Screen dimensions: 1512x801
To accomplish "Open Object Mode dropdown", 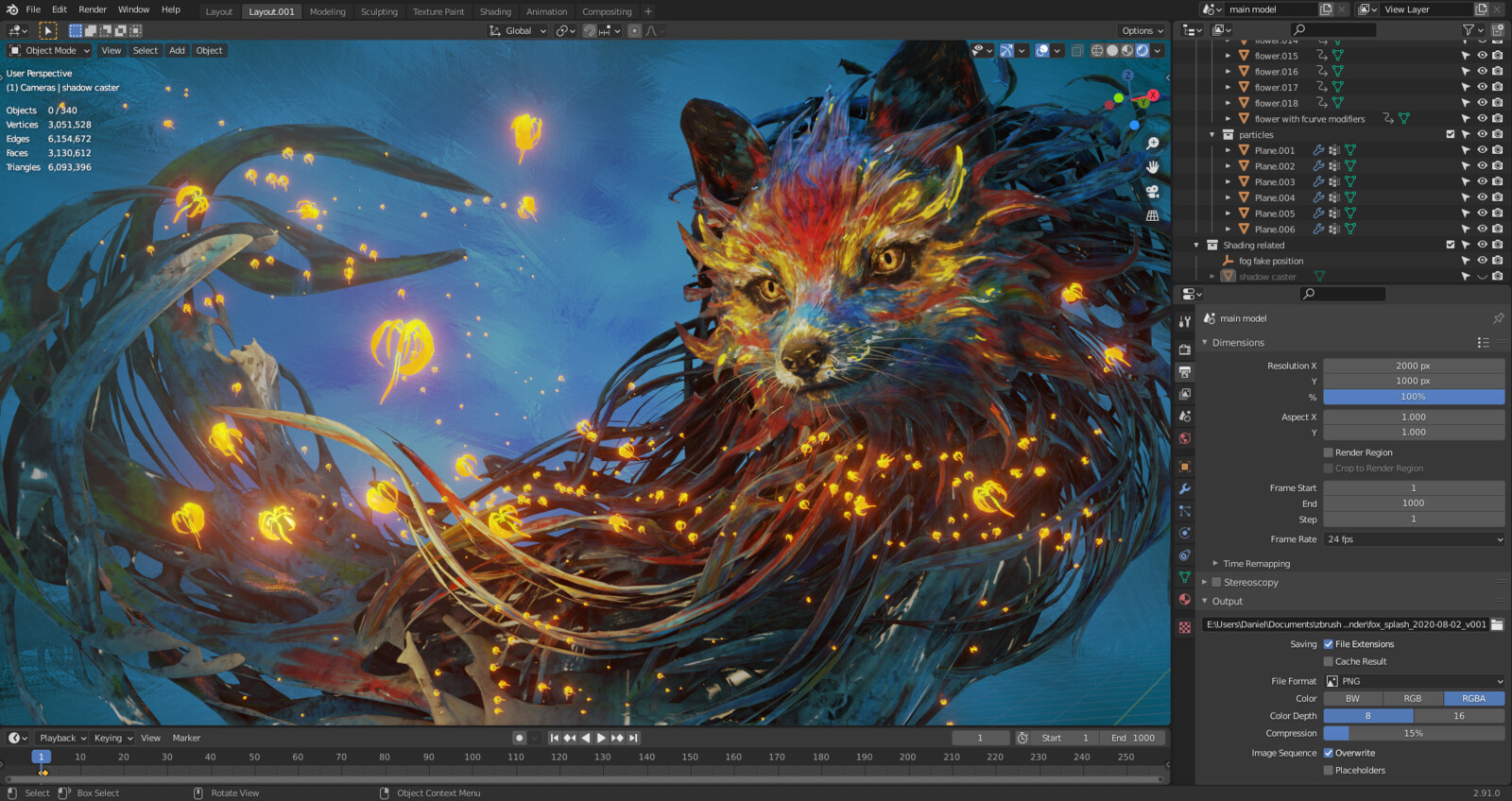I will pyautogui.click(x=49, y=51).
